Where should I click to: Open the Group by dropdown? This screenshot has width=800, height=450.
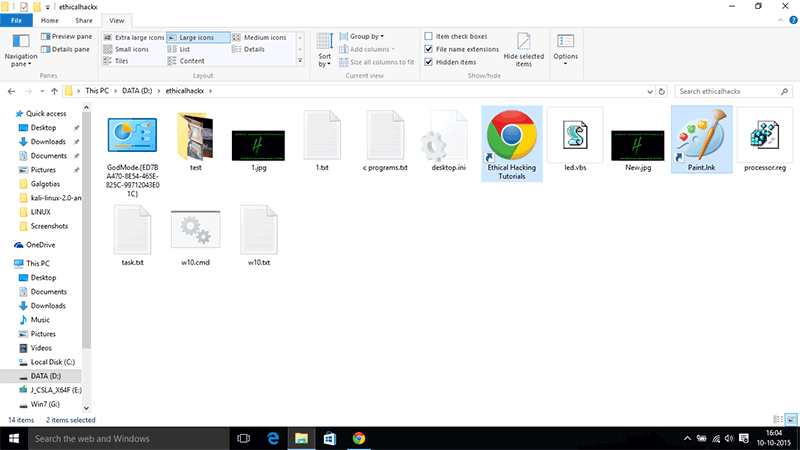[x=372, y=37]
